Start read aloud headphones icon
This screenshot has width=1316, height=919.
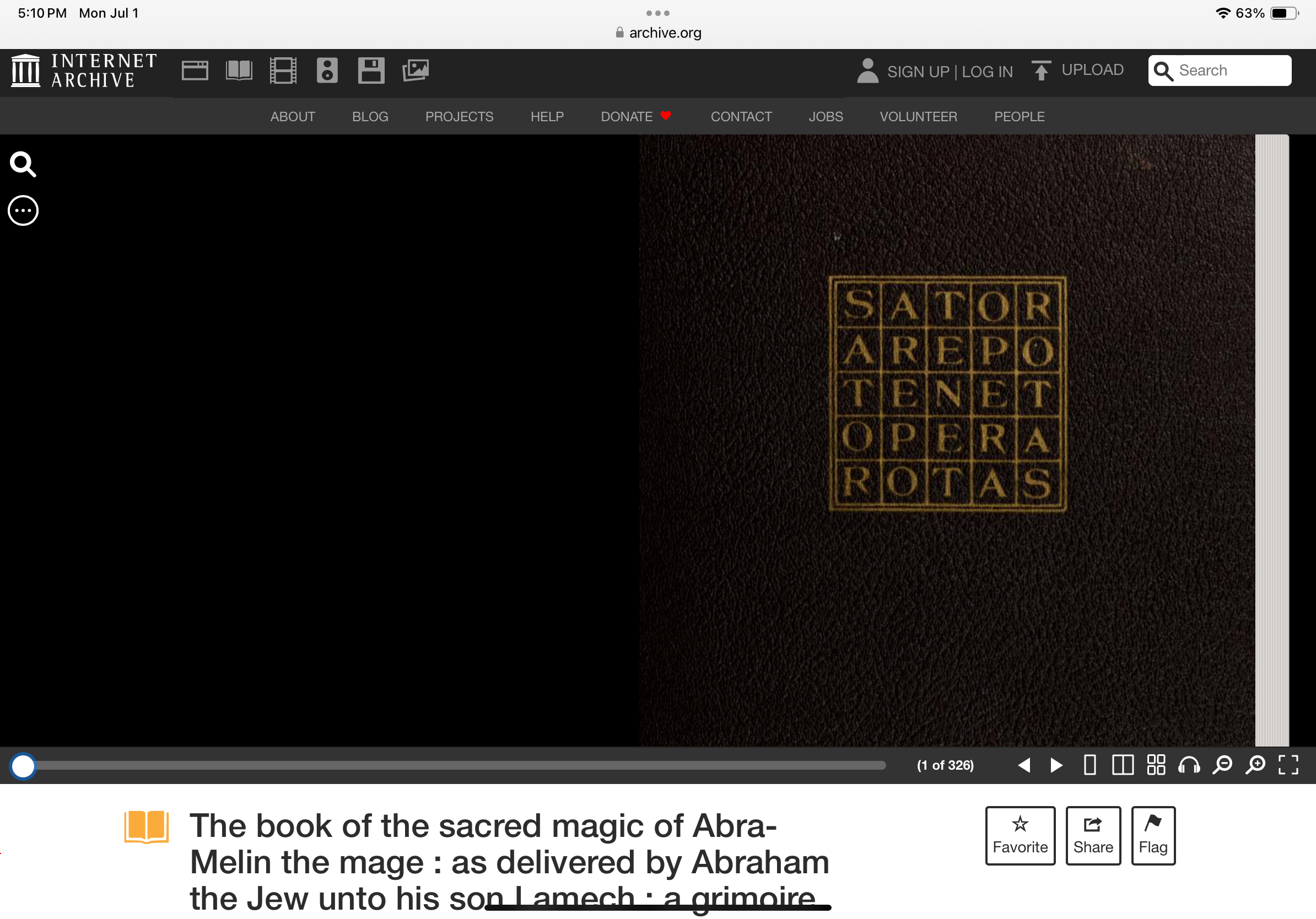point(1189,765)
